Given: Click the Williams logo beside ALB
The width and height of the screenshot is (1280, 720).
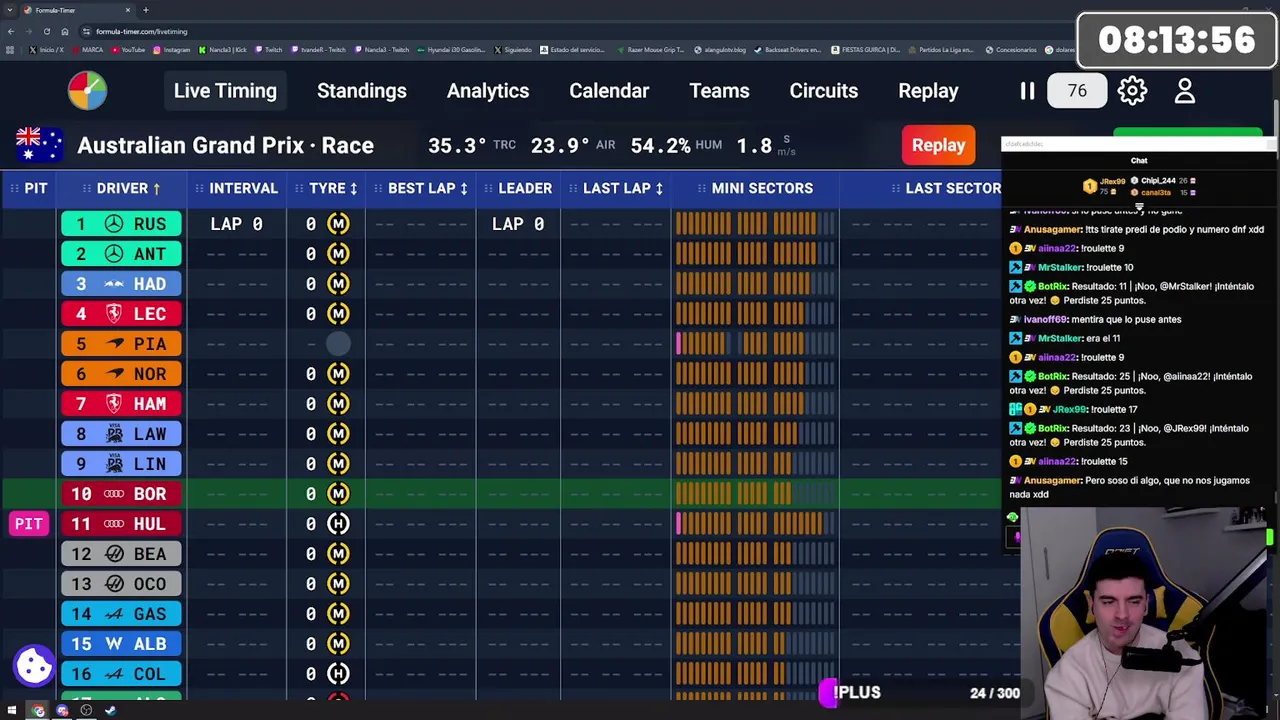Looking at the screenshot, I should (114, 644).
